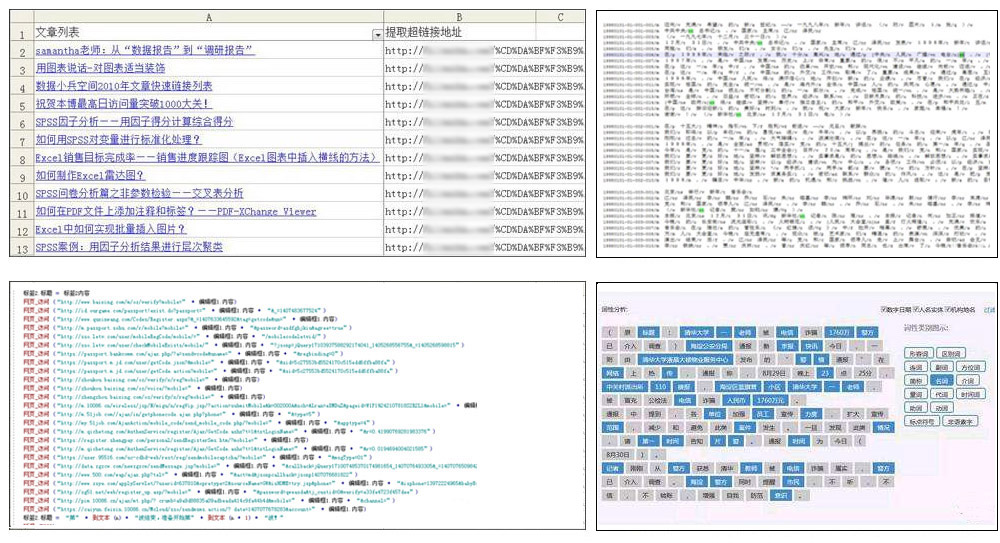This screenshot has width=1000, height=543.
Task: Click the 过滤 link
Action: coord(989,309)
